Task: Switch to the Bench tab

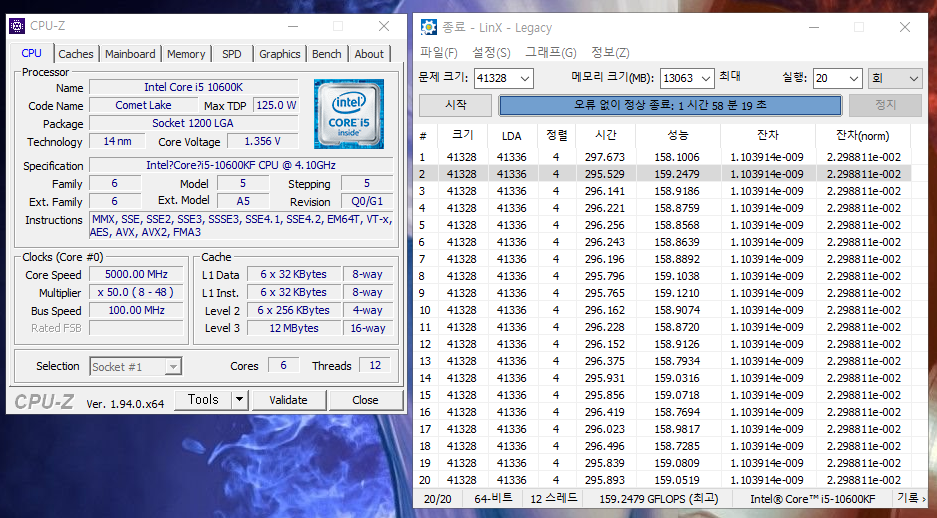Action: 327,54
